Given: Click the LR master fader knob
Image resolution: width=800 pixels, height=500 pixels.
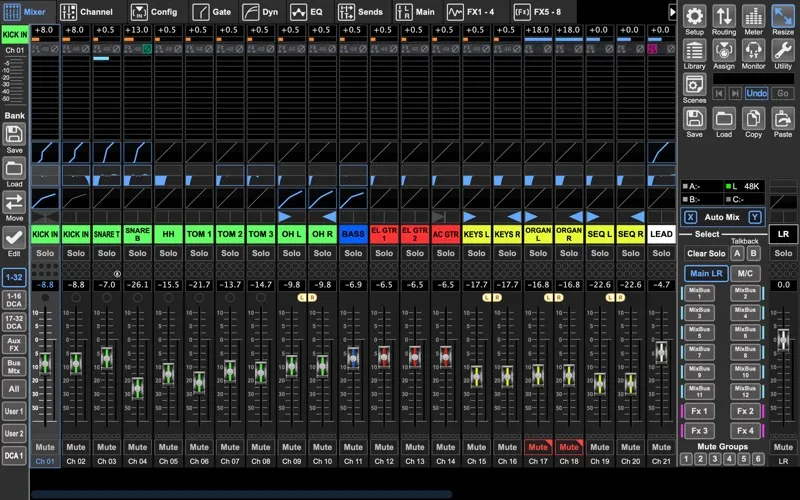Looking at the screenshot, I should pos(783,340).
